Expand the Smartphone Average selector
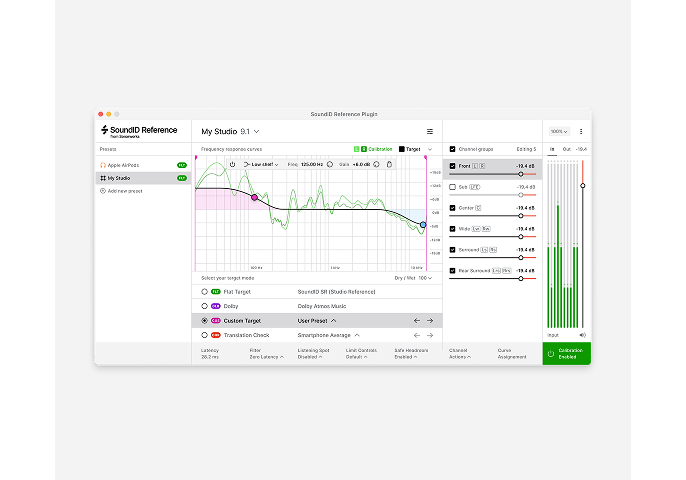This screenshot has width=686, height=480. pyautogui.click(x=329, y=335)
